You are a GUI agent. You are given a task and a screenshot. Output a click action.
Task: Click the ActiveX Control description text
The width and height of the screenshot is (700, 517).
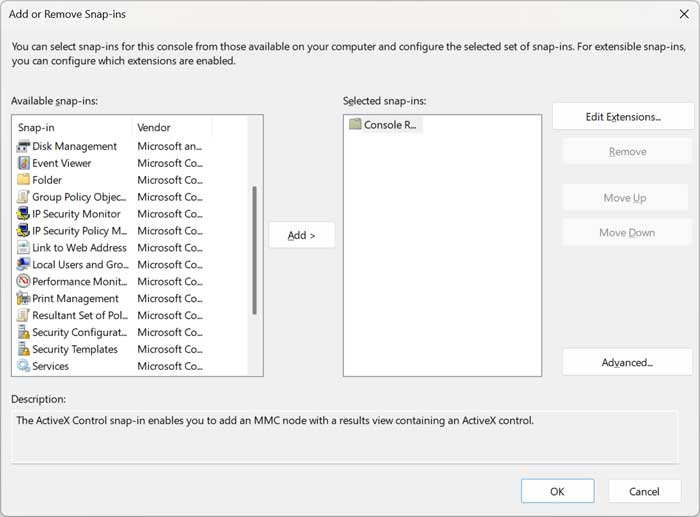pos(275,421)
